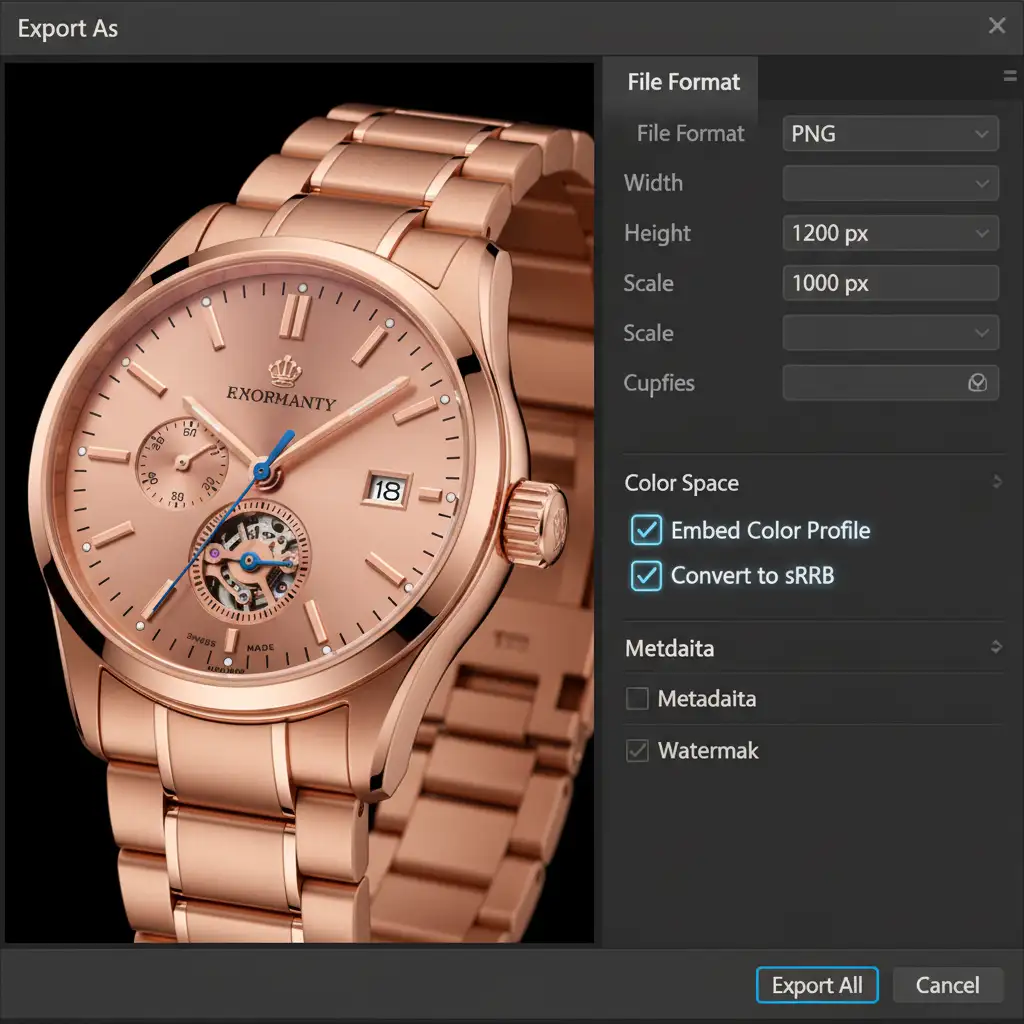This screenshot has height=1024, width=1024.
Task: Close the Export As dialog
Action: point(997,25)
